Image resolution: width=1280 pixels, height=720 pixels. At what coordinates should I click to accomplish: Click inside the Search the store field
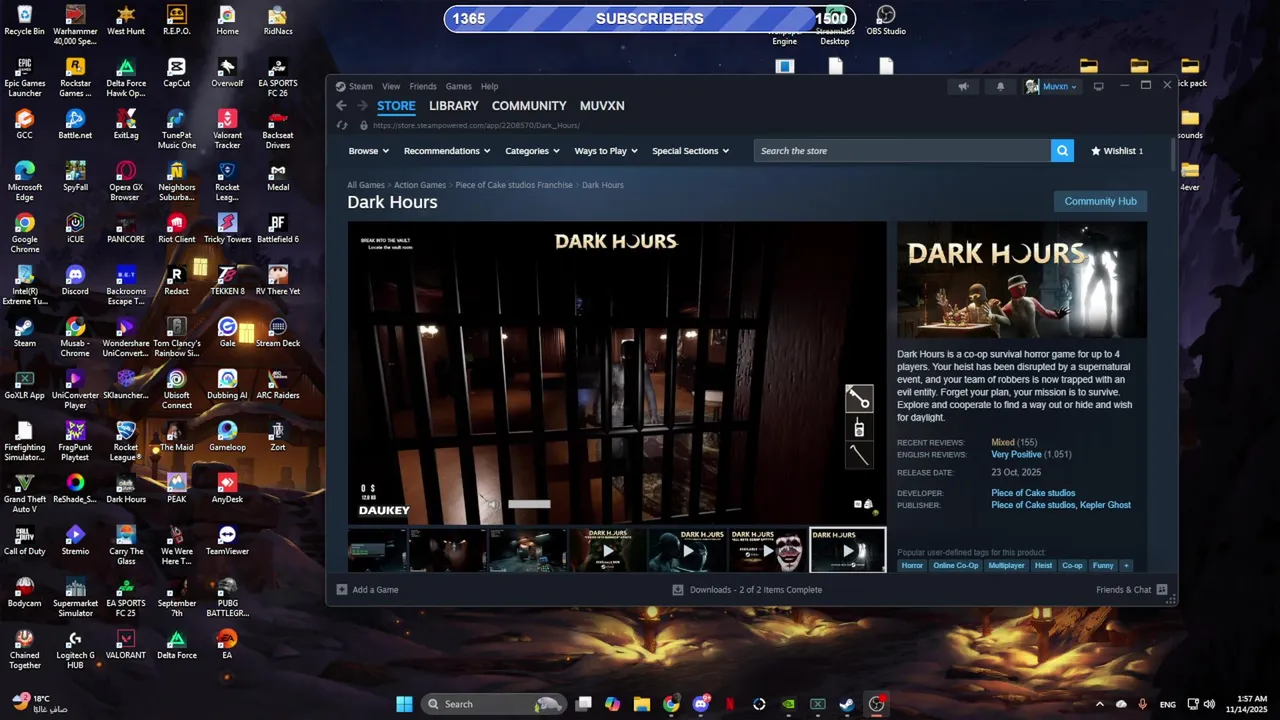click(902, 151)
